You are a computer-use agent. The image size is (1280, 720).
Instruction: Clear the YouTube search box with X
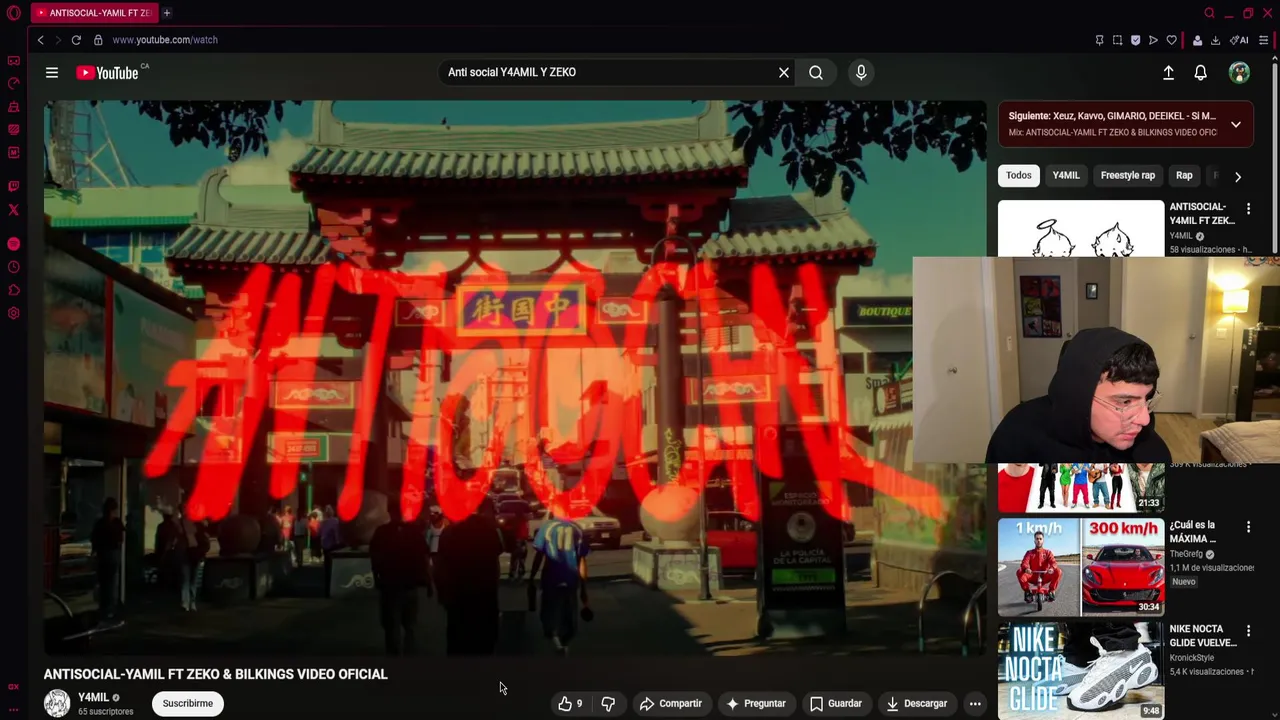click(784, 72)
